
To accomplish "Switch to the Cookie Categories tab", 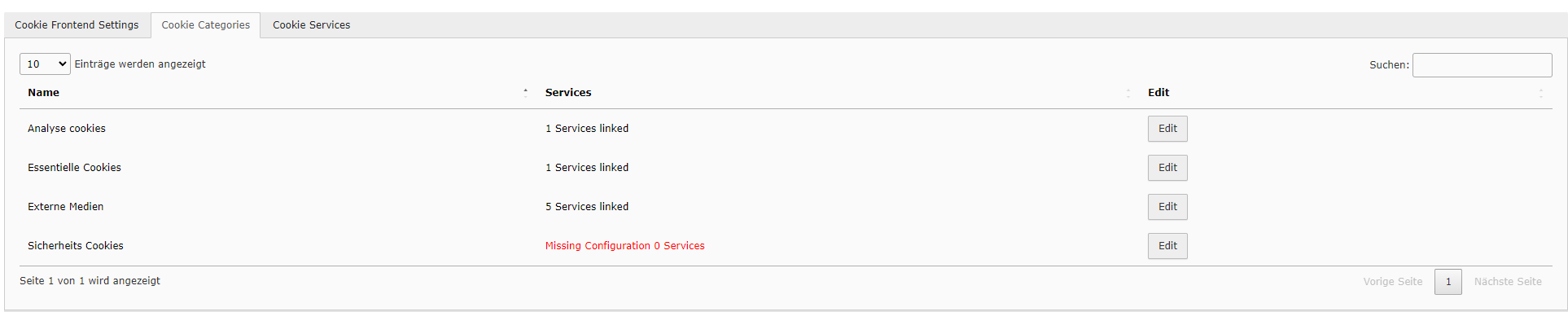I will tap(205, 25).
